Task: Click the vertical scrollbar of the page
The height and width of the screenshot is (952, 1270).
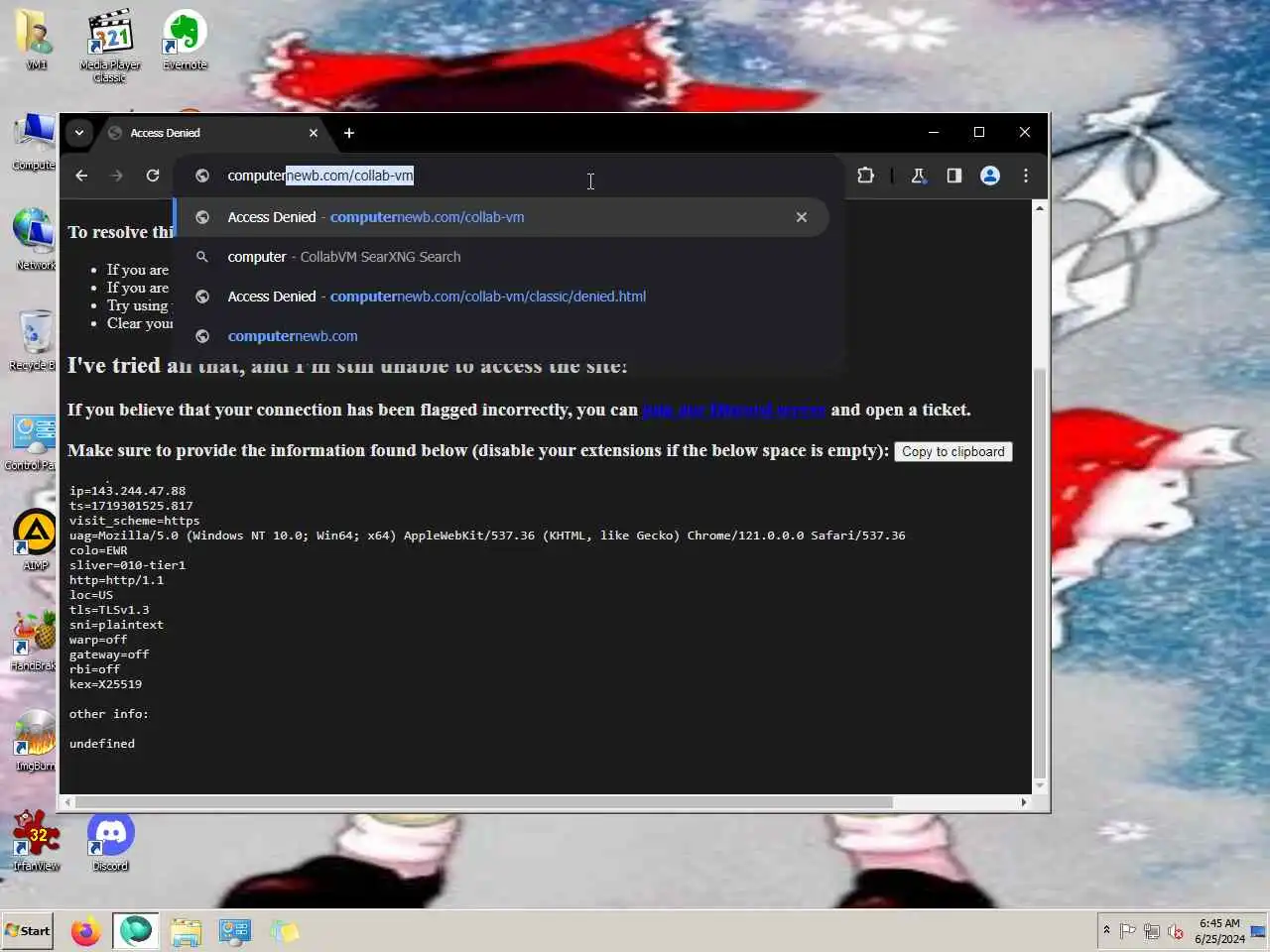Action: [x=1040, y=573]
